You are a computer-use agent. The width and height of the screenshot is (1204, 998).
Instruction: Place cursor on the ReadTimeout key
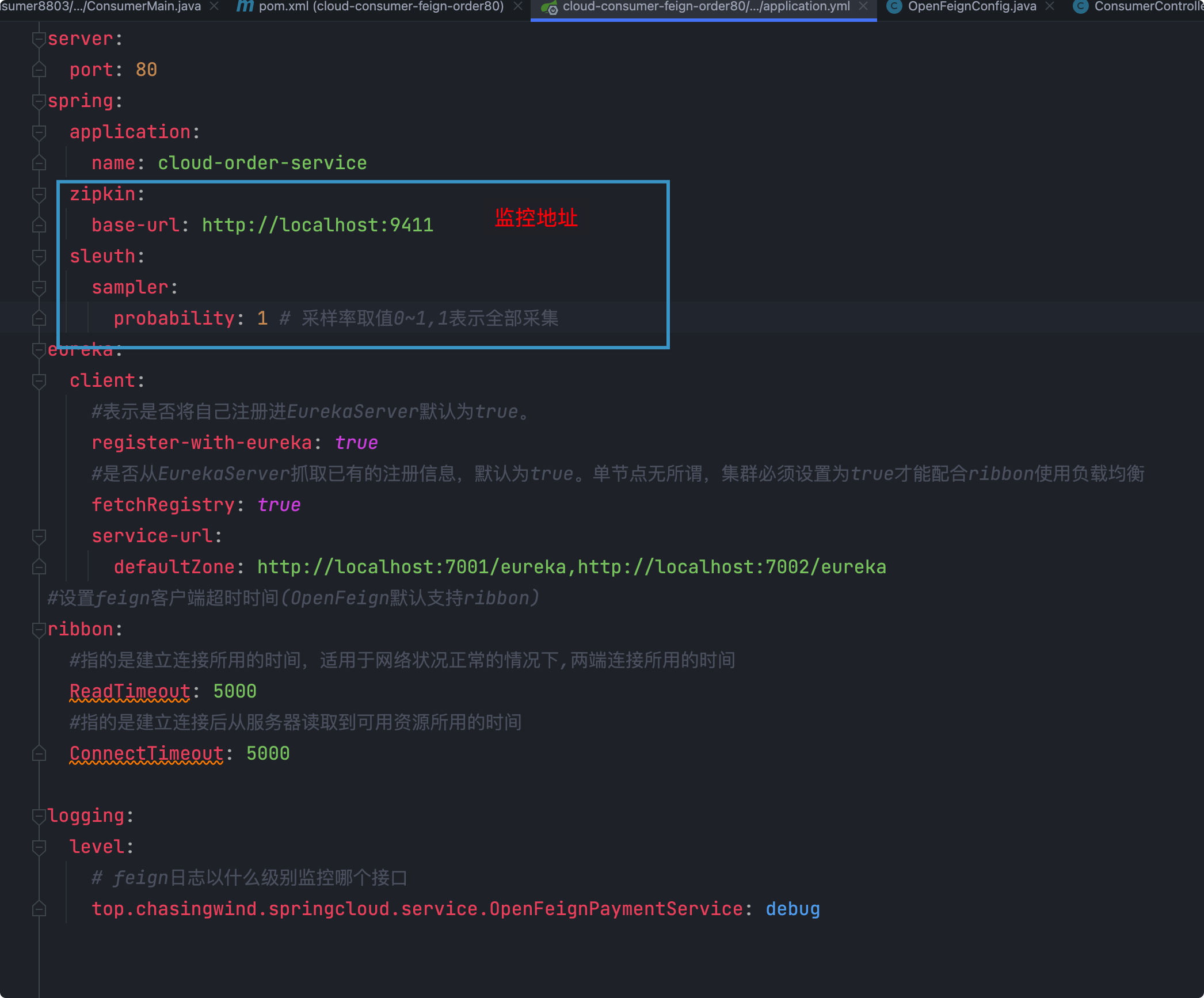pyautogui.click(x=129, y=691)
